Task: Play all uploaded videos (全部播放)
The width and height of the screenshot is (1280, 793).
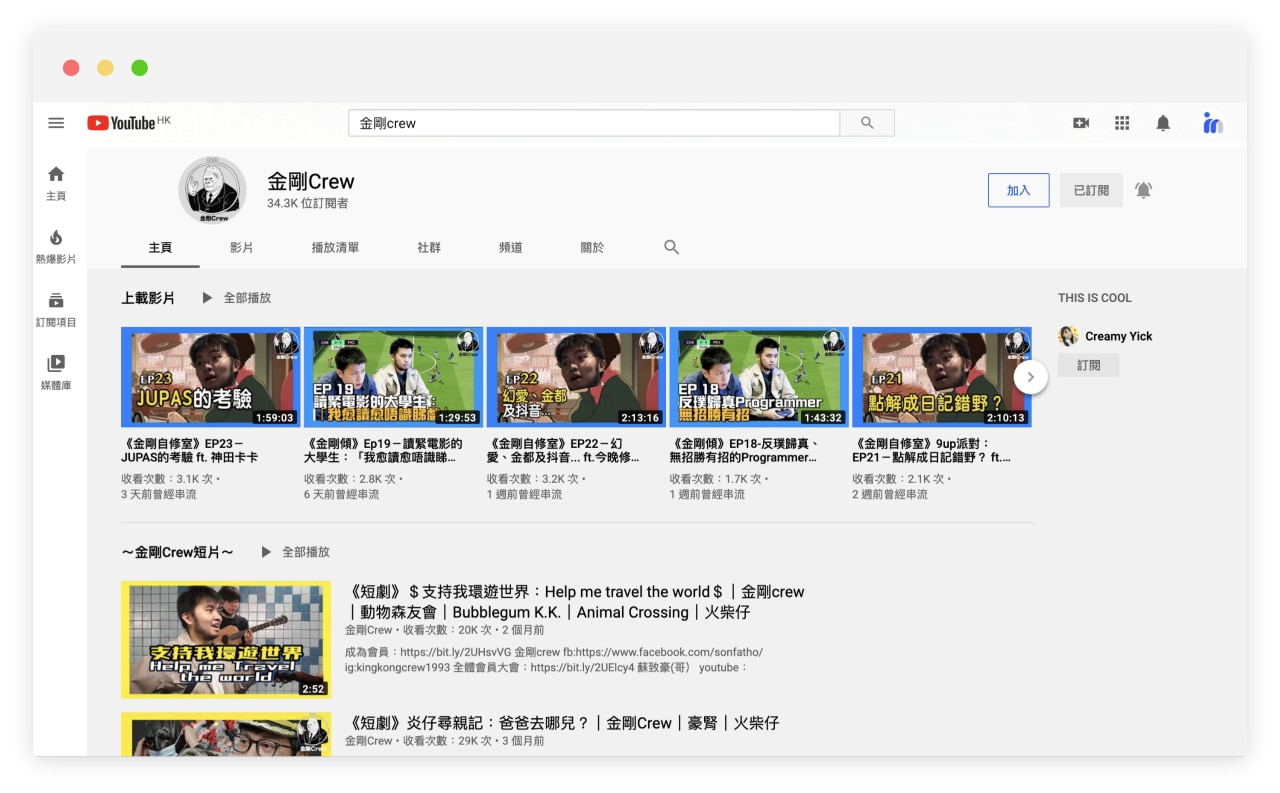Action: [x=237, y=298]
